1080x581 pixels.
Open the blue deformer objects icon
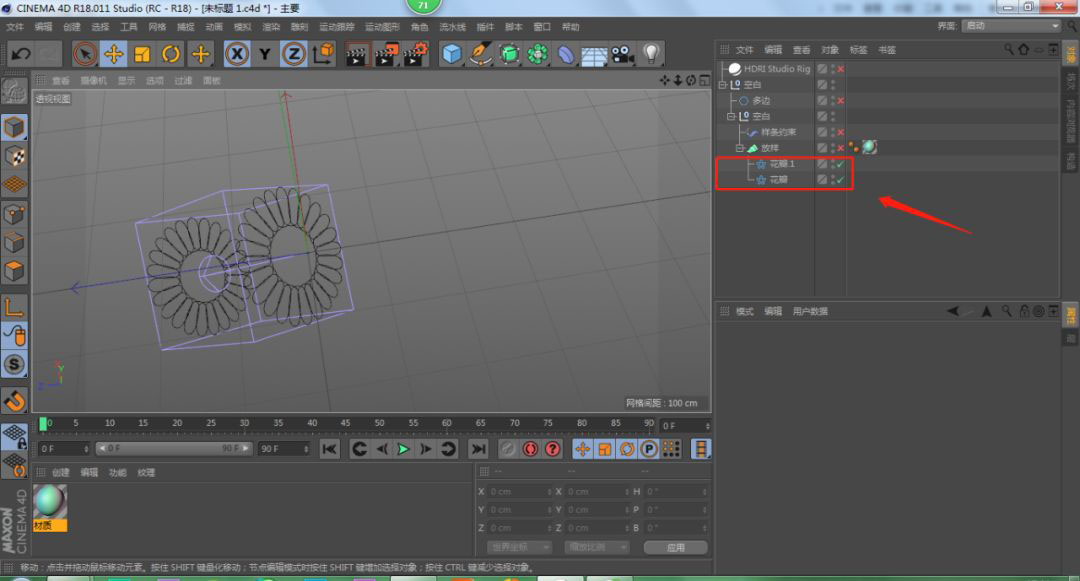pyautogui.click(x=565, y=54)
